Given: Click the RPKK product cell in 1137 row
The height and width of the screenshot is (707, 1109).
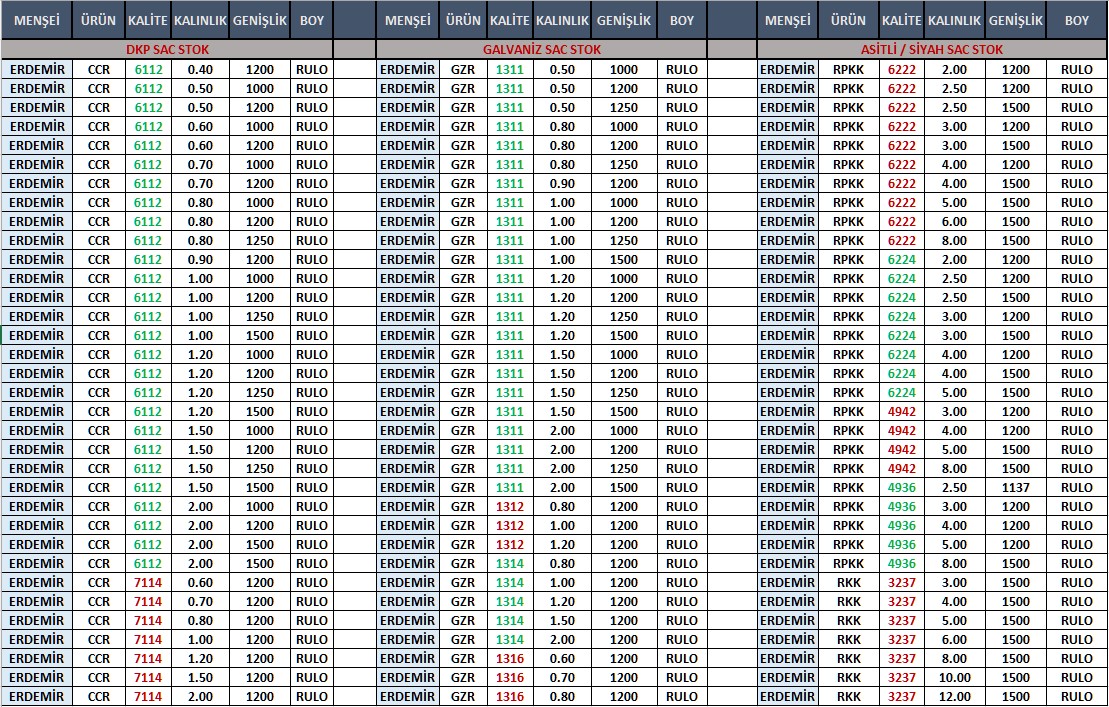Looking at the screenshot, I should pyautogui.click(x=848, y=487).
